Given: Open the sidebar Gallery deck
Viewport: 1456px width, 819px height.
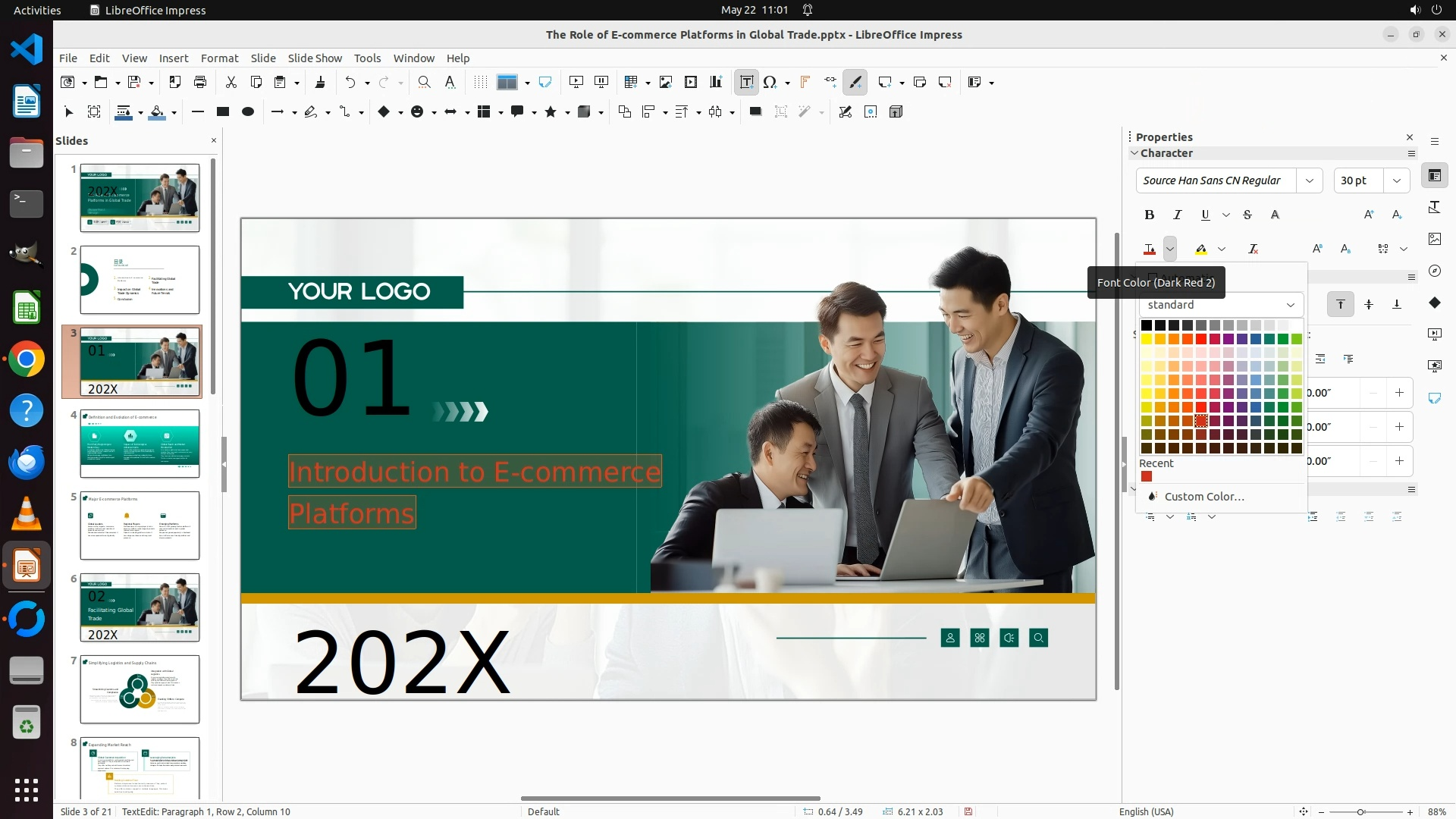Looking at the screenshot, I should pos(1434,239).
